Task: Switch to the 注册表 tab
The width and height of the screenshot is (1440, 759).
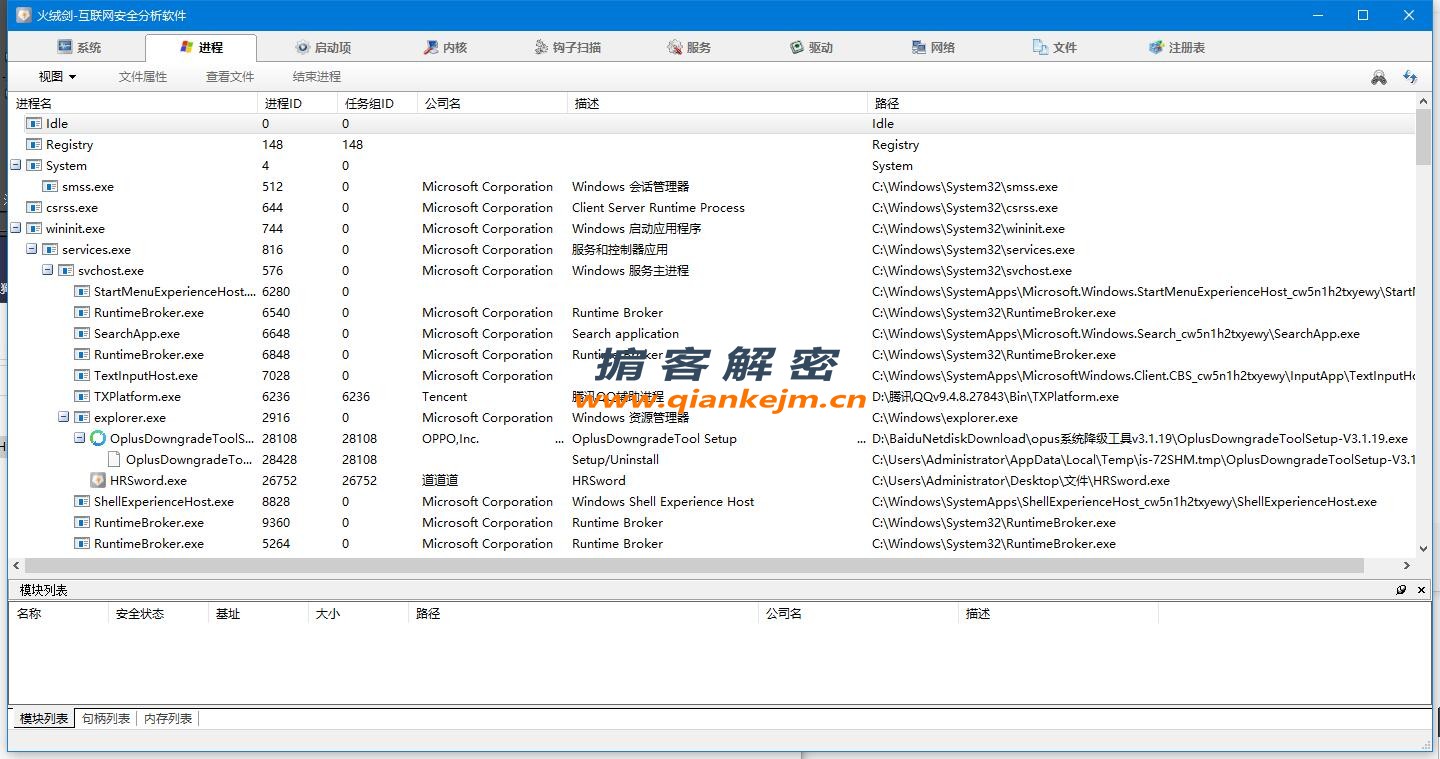Action: pos(1177,47)
